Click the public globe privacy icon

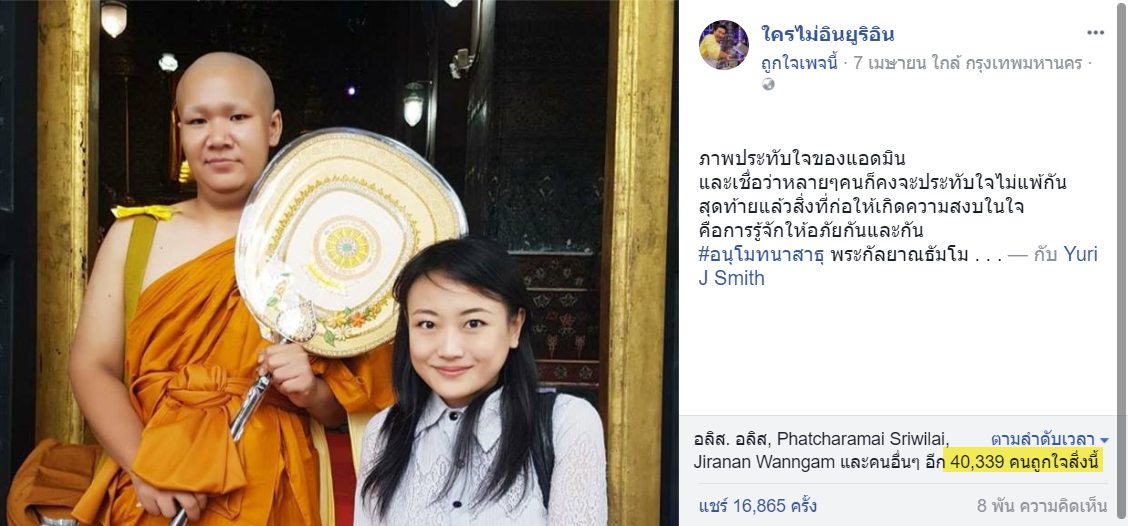(768, 84)
